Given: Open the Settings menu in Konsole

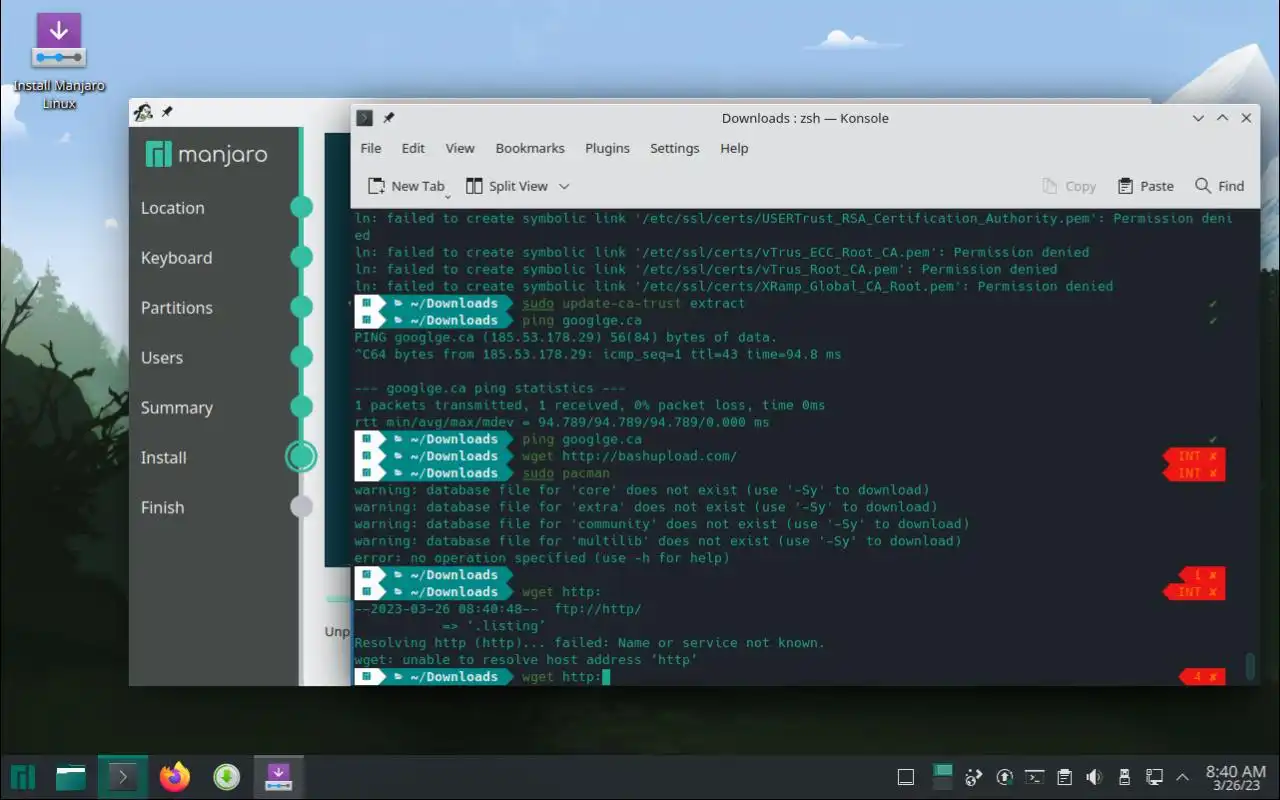Looking at the screenshot, I should [675, 148].
